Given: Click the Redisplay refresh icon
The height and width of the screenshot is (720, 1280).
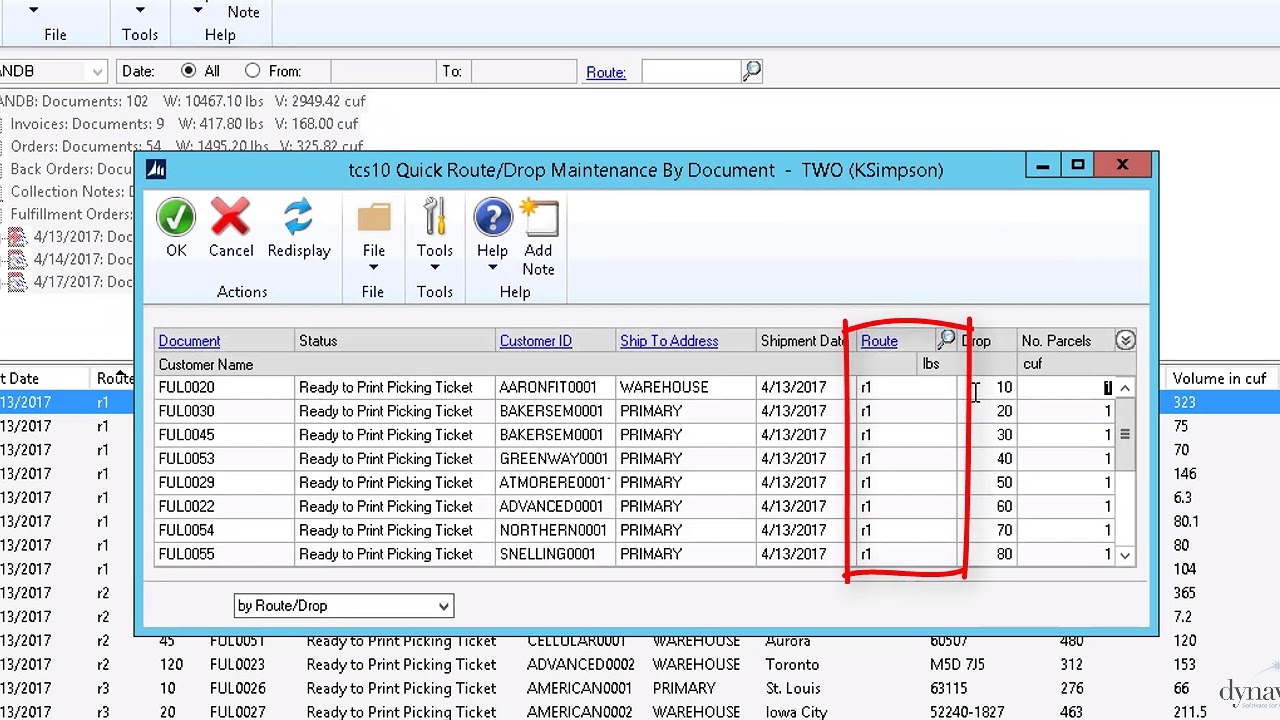Looking at the screenshot, I should 298,218.
